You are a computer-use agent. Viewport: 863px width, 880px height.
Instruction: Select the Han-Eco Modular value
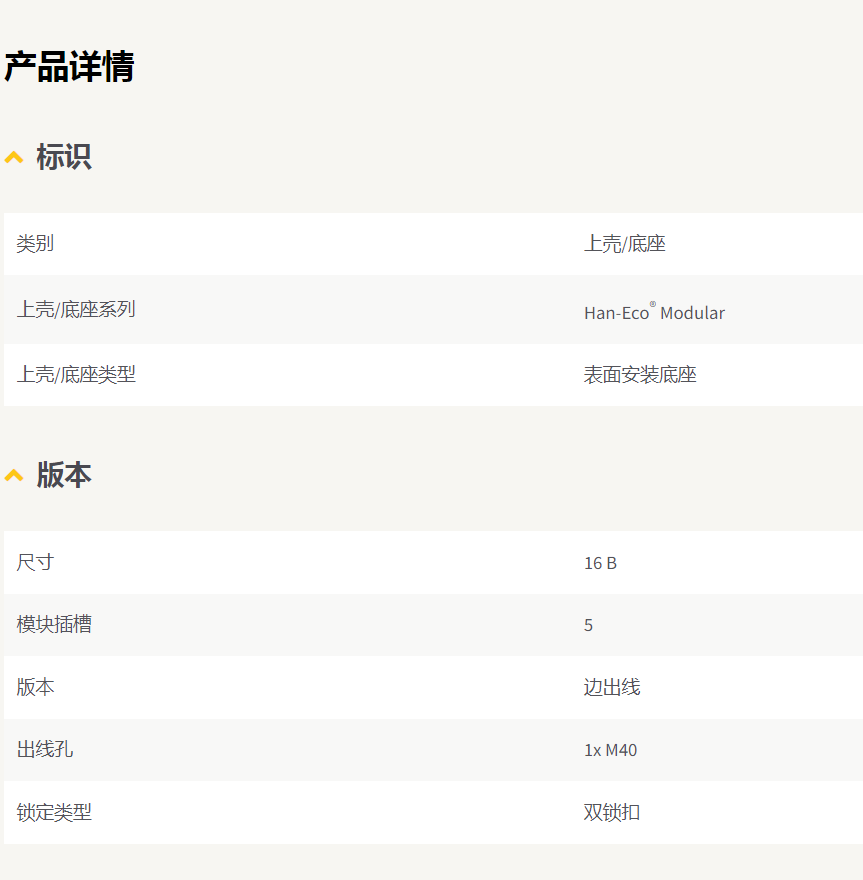(x=654, y=311)
